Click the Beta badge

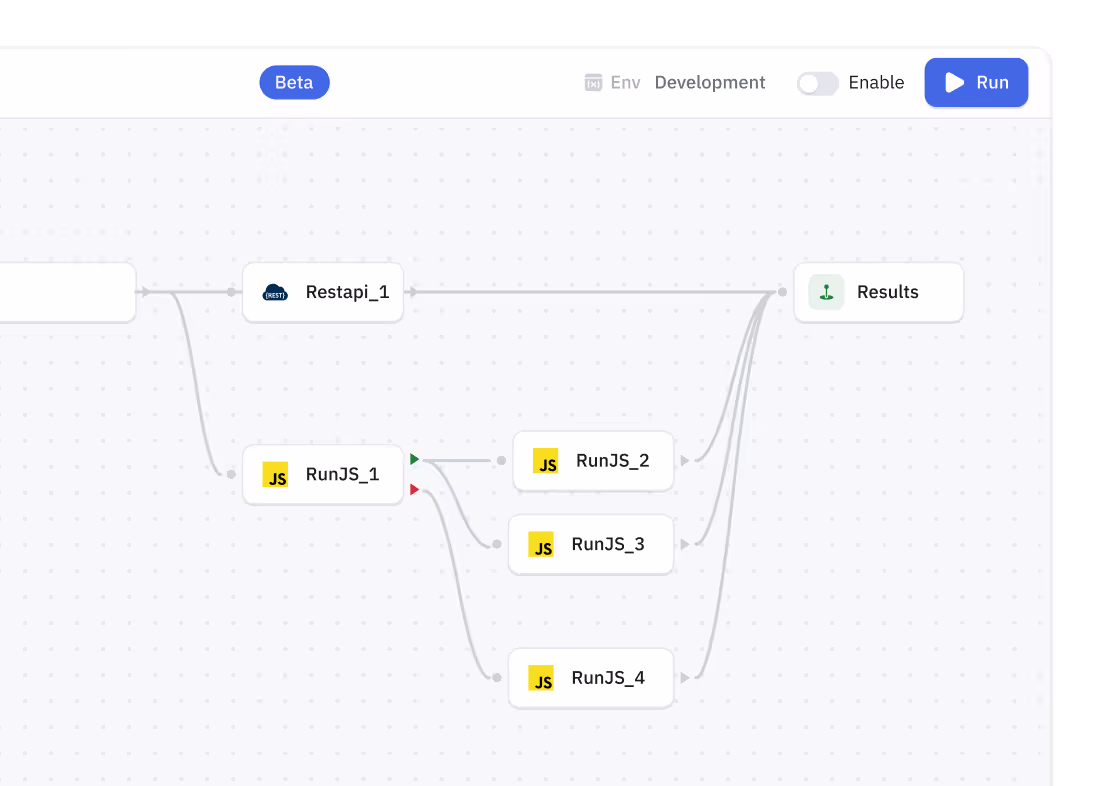294,83
